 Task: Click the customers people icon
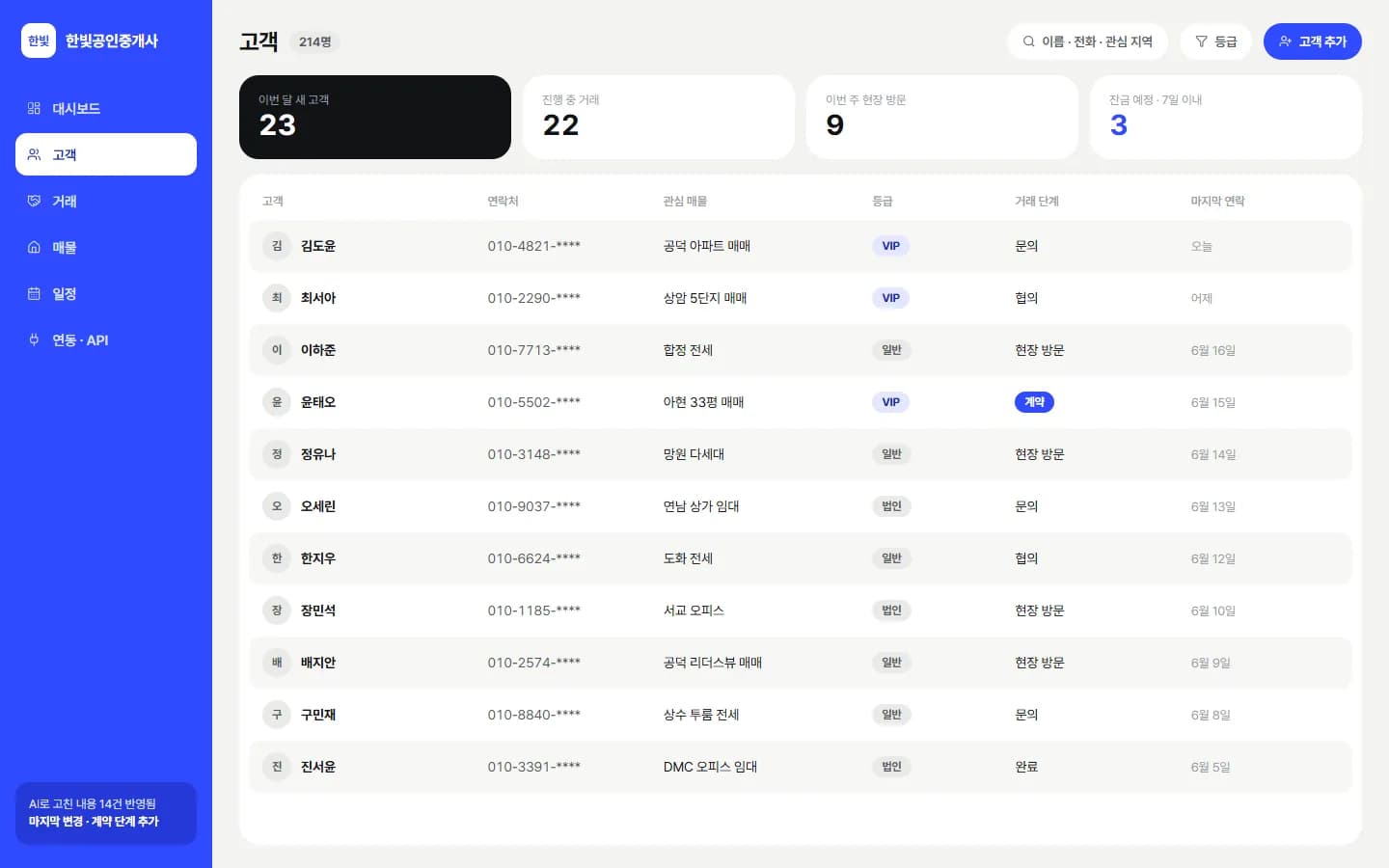34,154
